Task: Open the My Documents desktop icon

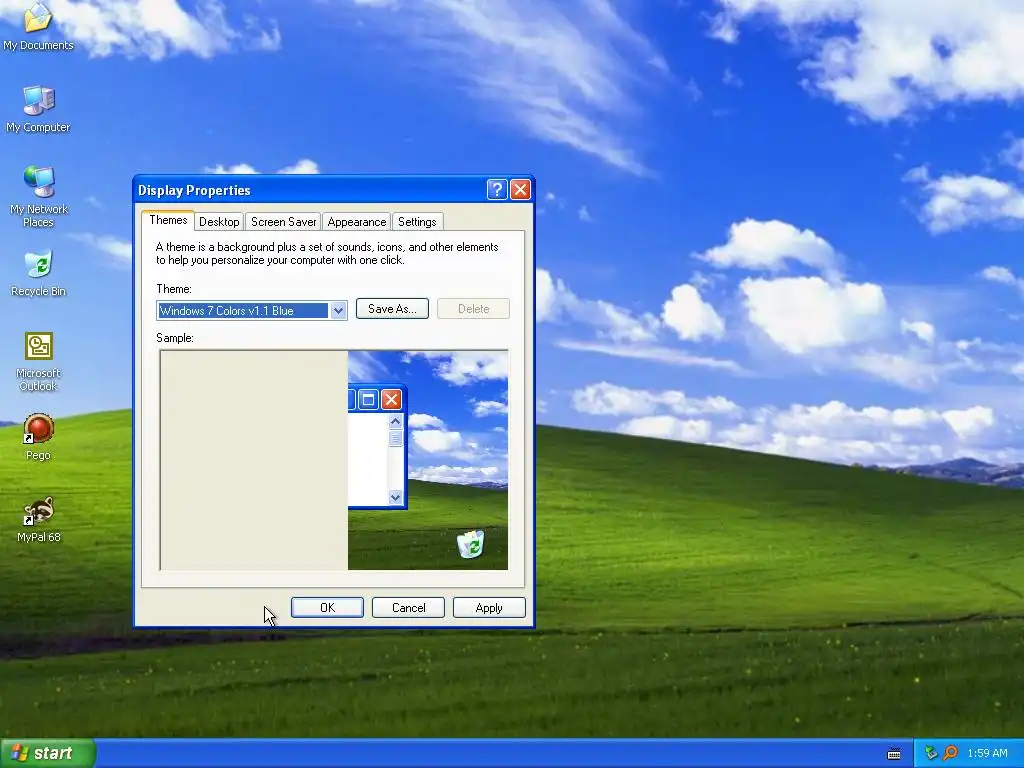Action: (38, 26)
